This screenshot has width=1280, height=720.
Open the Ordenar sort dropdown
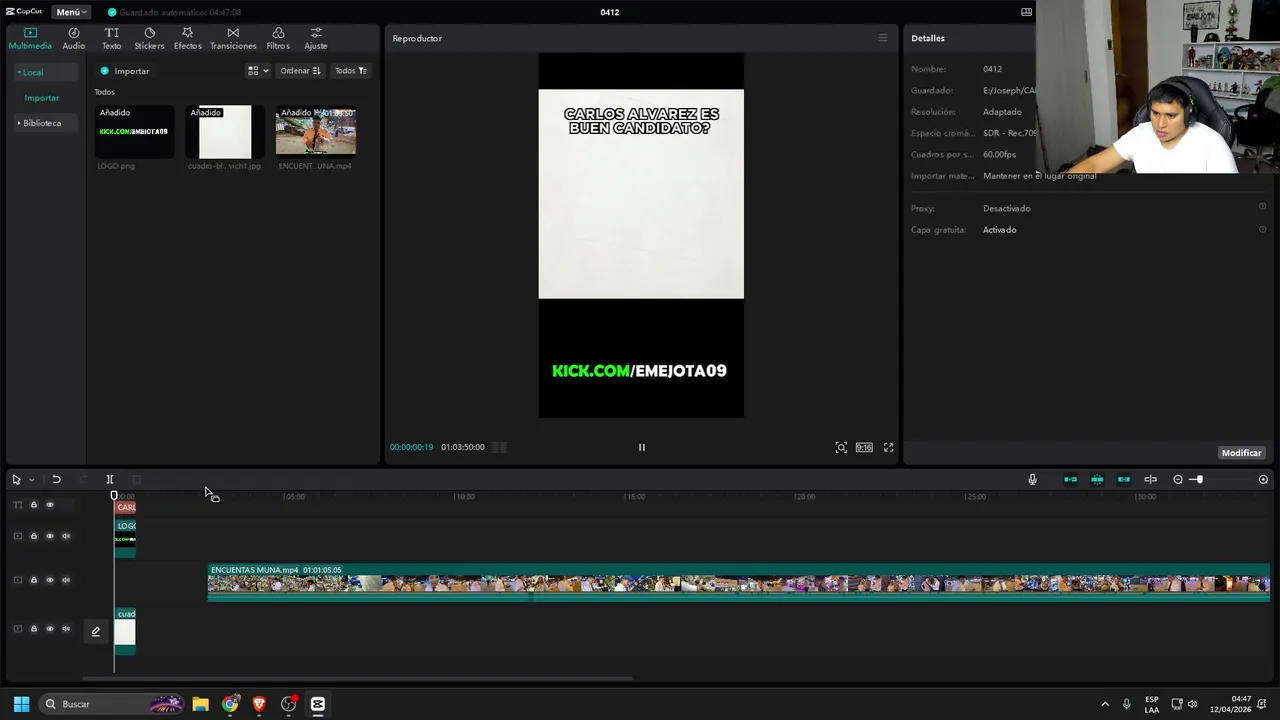pos(300,71)
